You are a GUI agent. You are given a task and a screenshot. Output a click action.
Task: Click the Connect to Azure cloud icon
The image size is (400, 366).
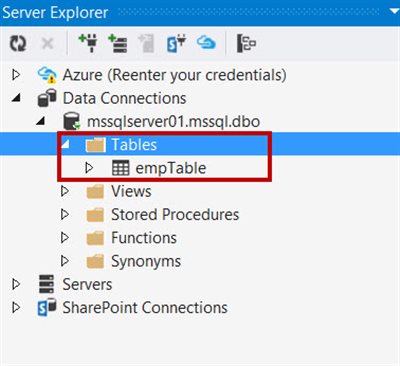click(x=206, y=43)
